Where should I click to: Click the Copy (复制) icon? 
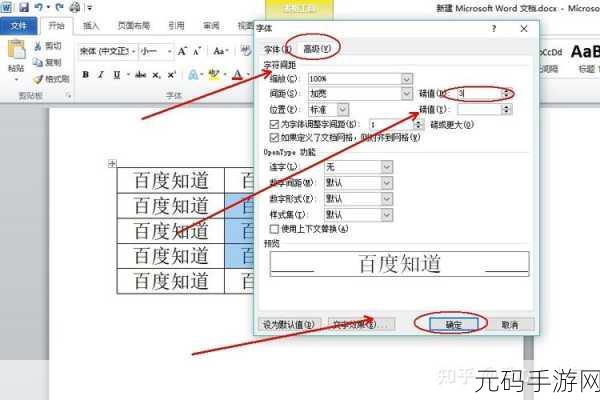pyautogui.click(x=38, y=62)
